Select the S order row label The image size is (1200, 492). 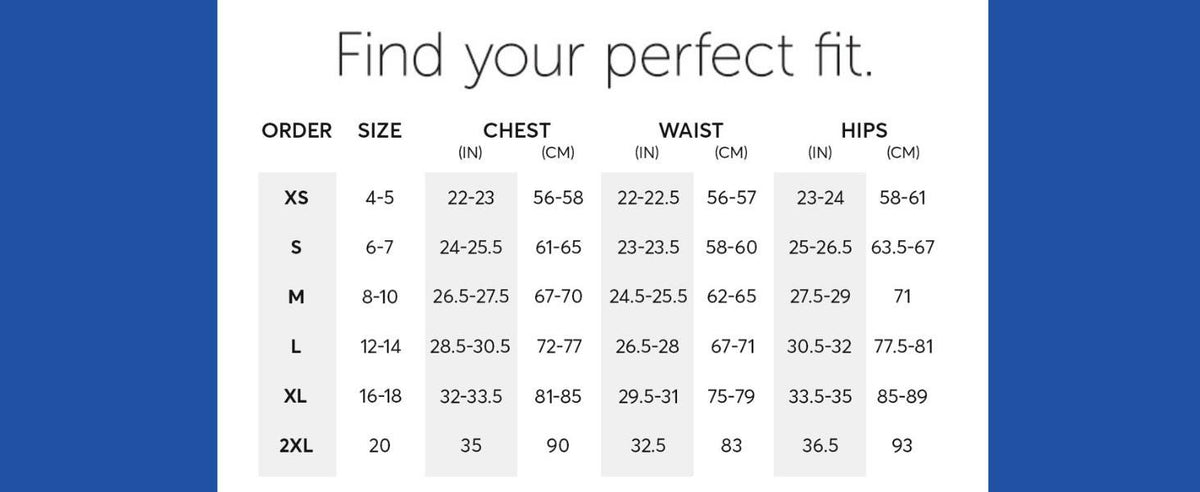pyautogui.click(x=296, y=247)
